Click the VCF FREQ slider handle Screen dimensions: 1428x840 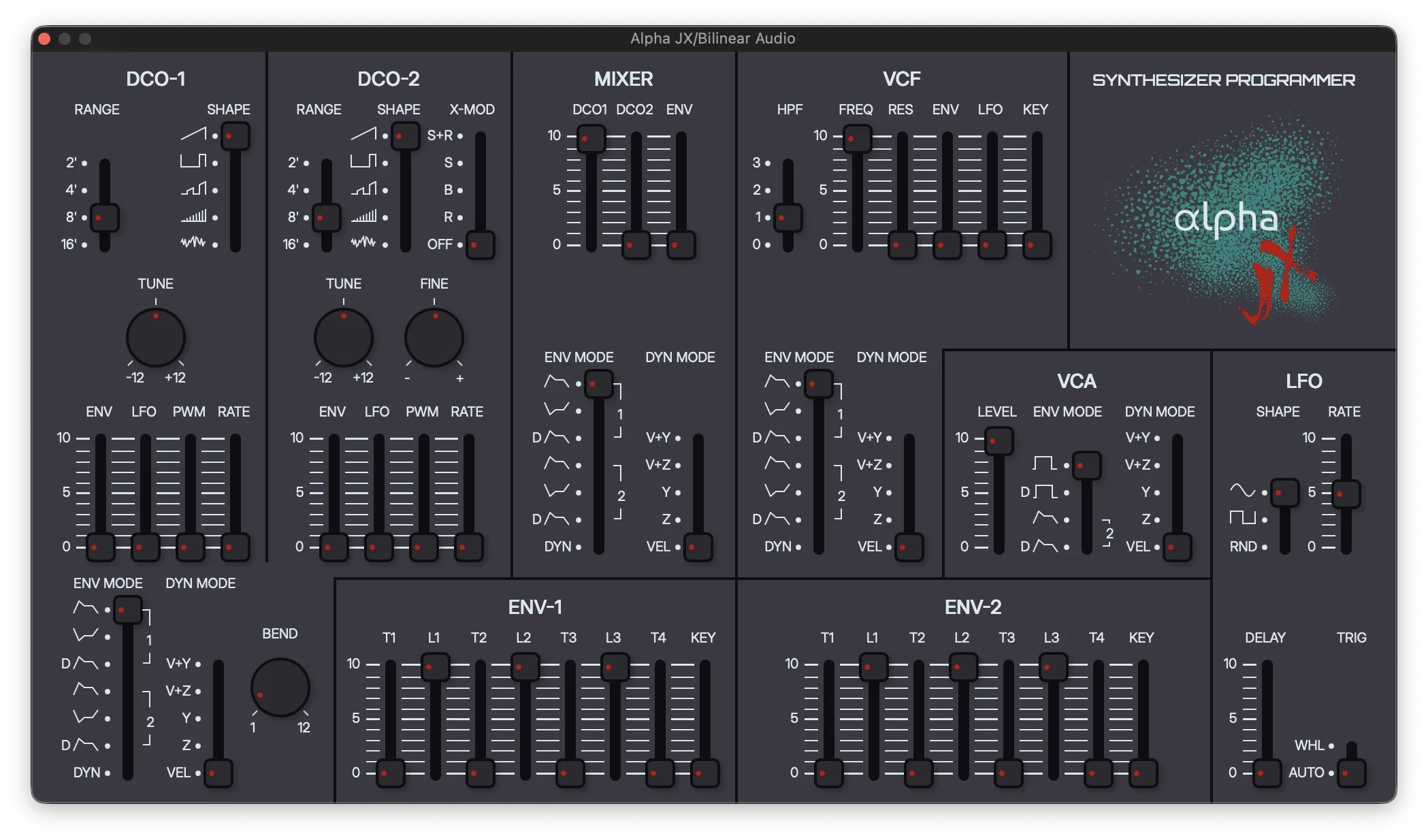click(x=857, y=139)
